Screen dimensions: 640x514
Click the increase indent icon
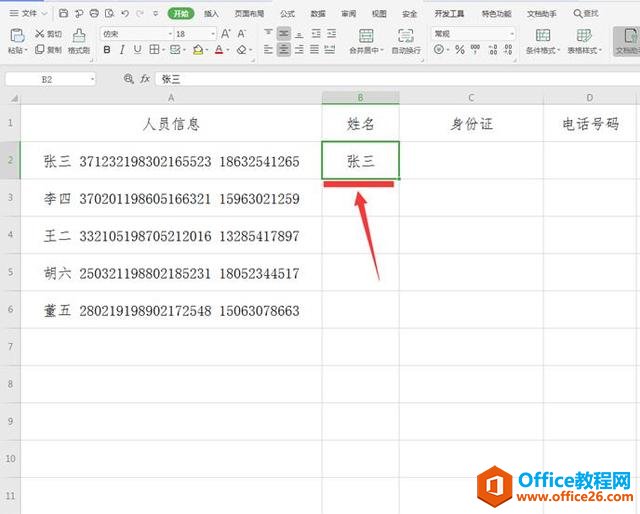coord(331,33)
